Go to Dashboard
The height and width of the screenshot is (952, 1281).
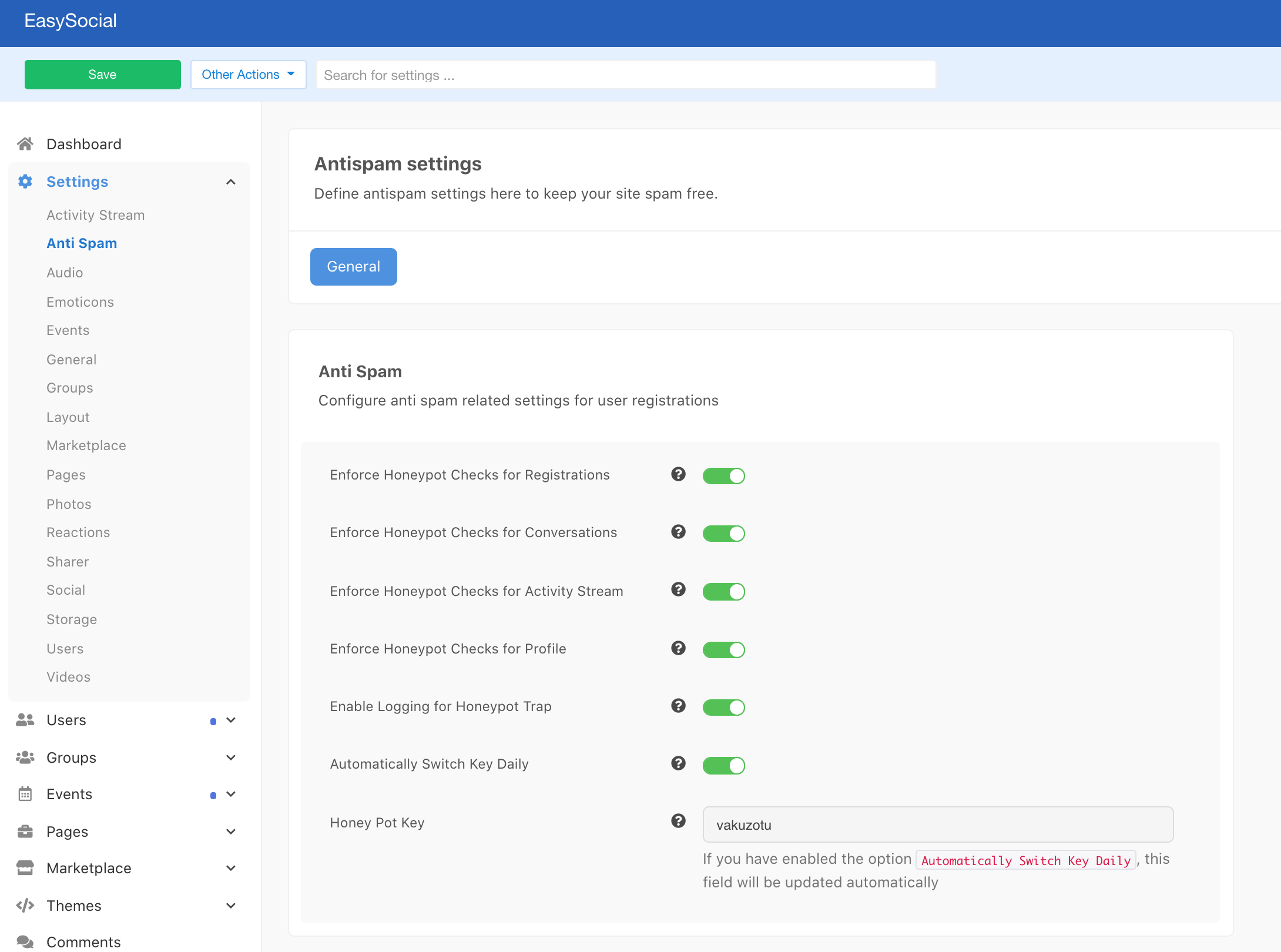tap(84, 144)
